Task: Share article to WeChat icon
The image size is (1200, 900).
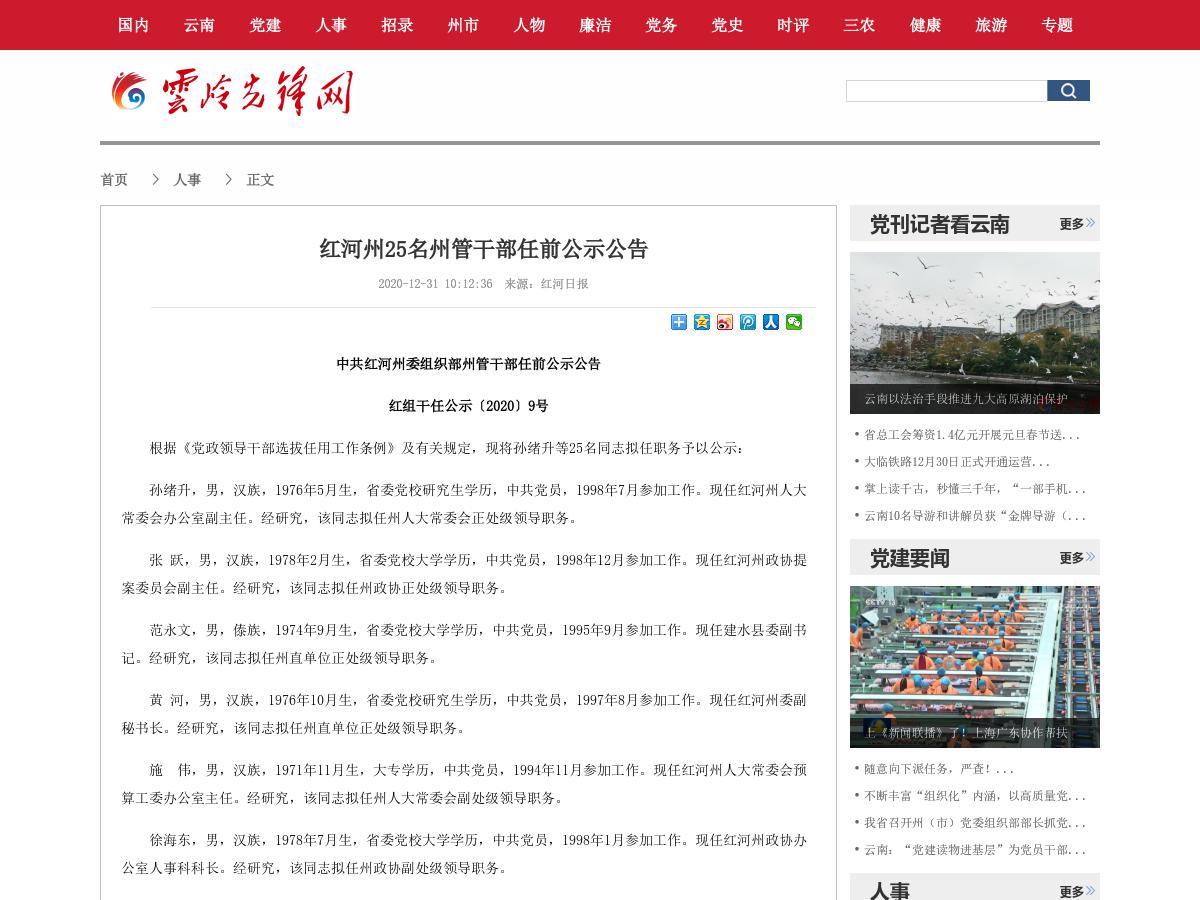Action: tap(794, 322)
